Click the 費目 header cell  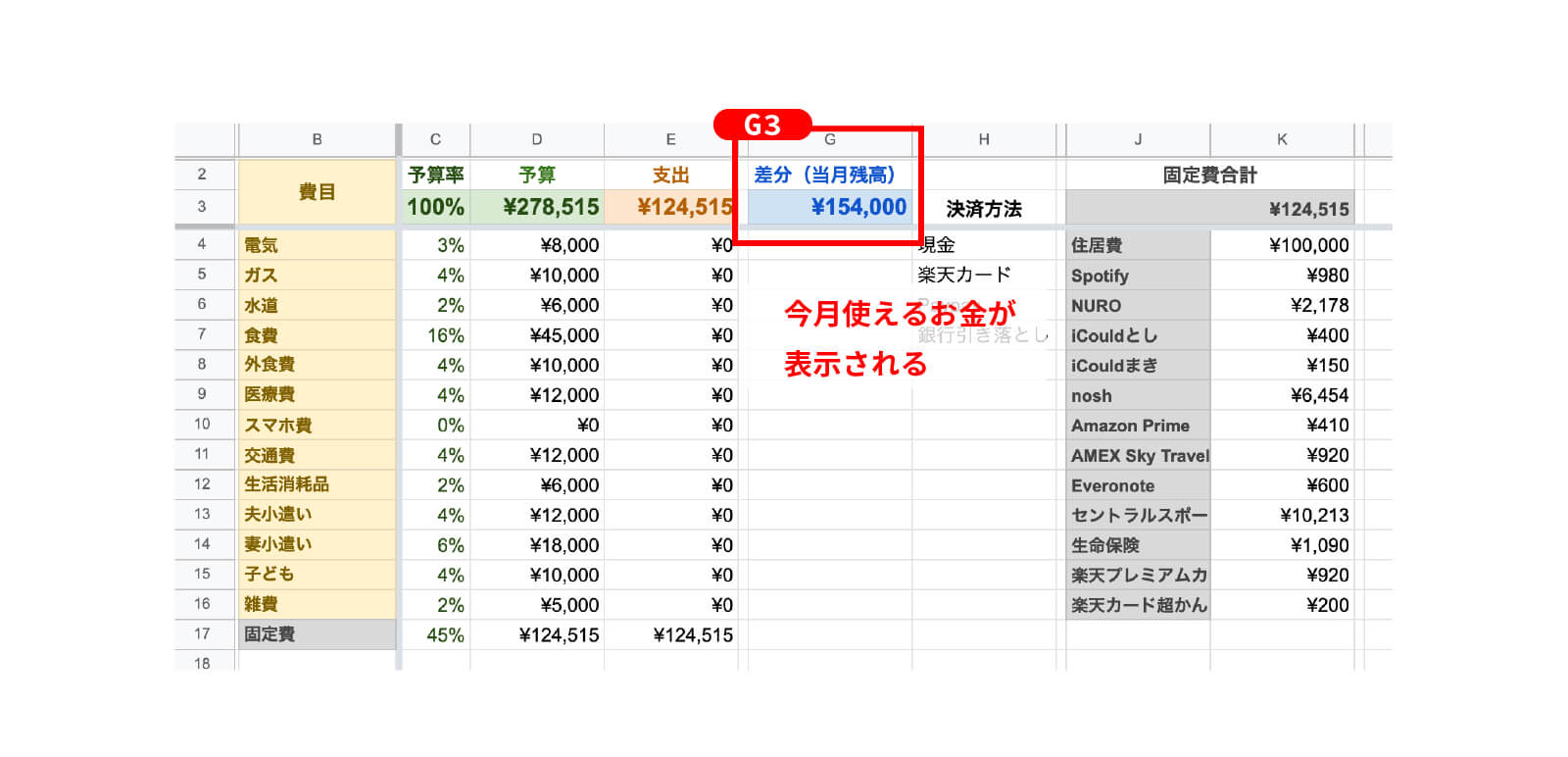[x=317, y=192]
